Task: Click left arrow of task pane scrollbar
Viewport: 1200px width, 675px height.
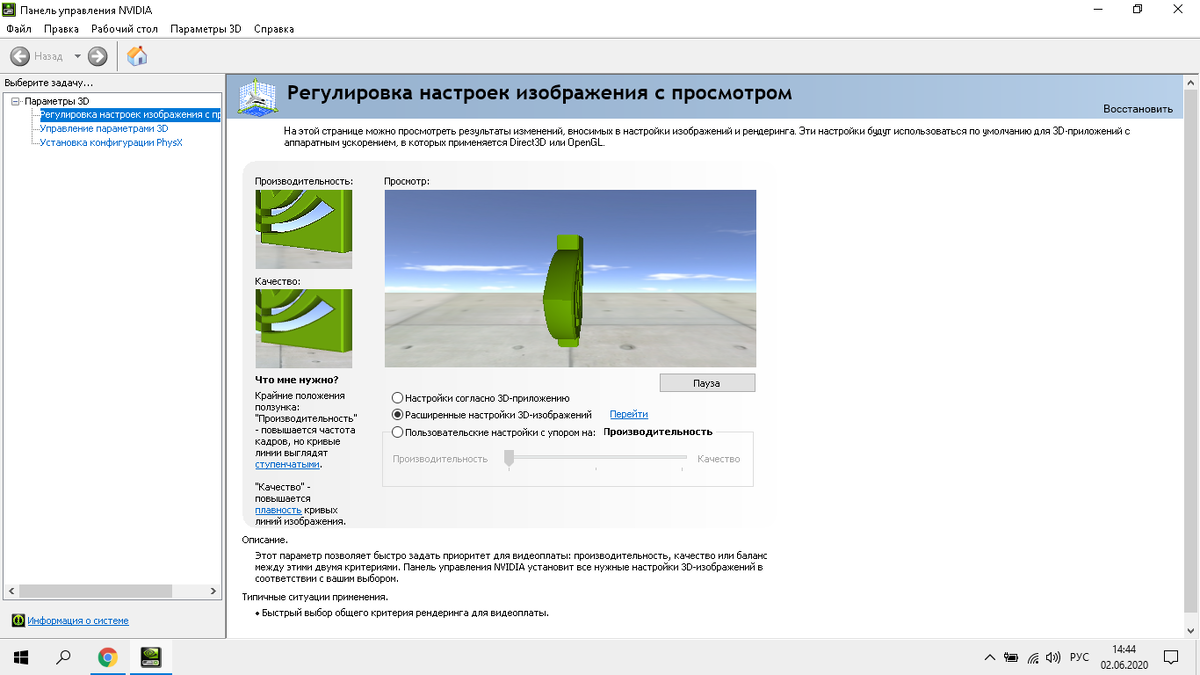Action: (x=10, y=591)
